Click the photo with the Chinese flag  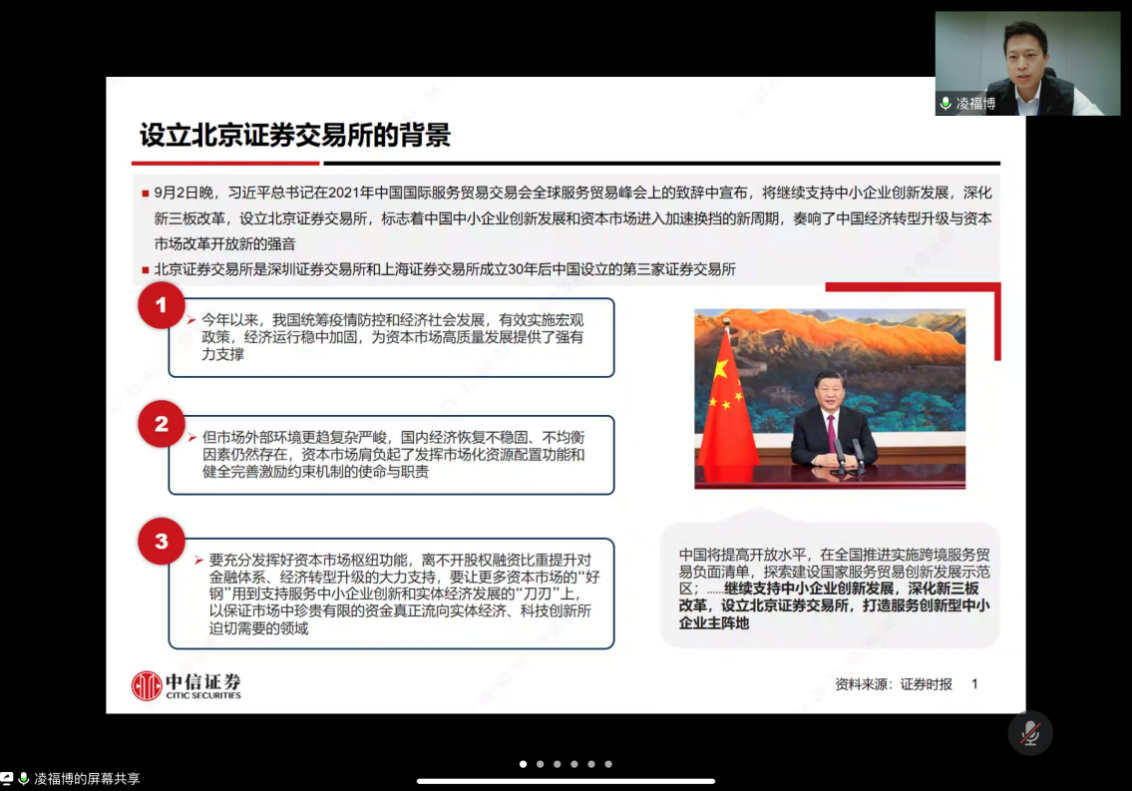coord(830,398)
